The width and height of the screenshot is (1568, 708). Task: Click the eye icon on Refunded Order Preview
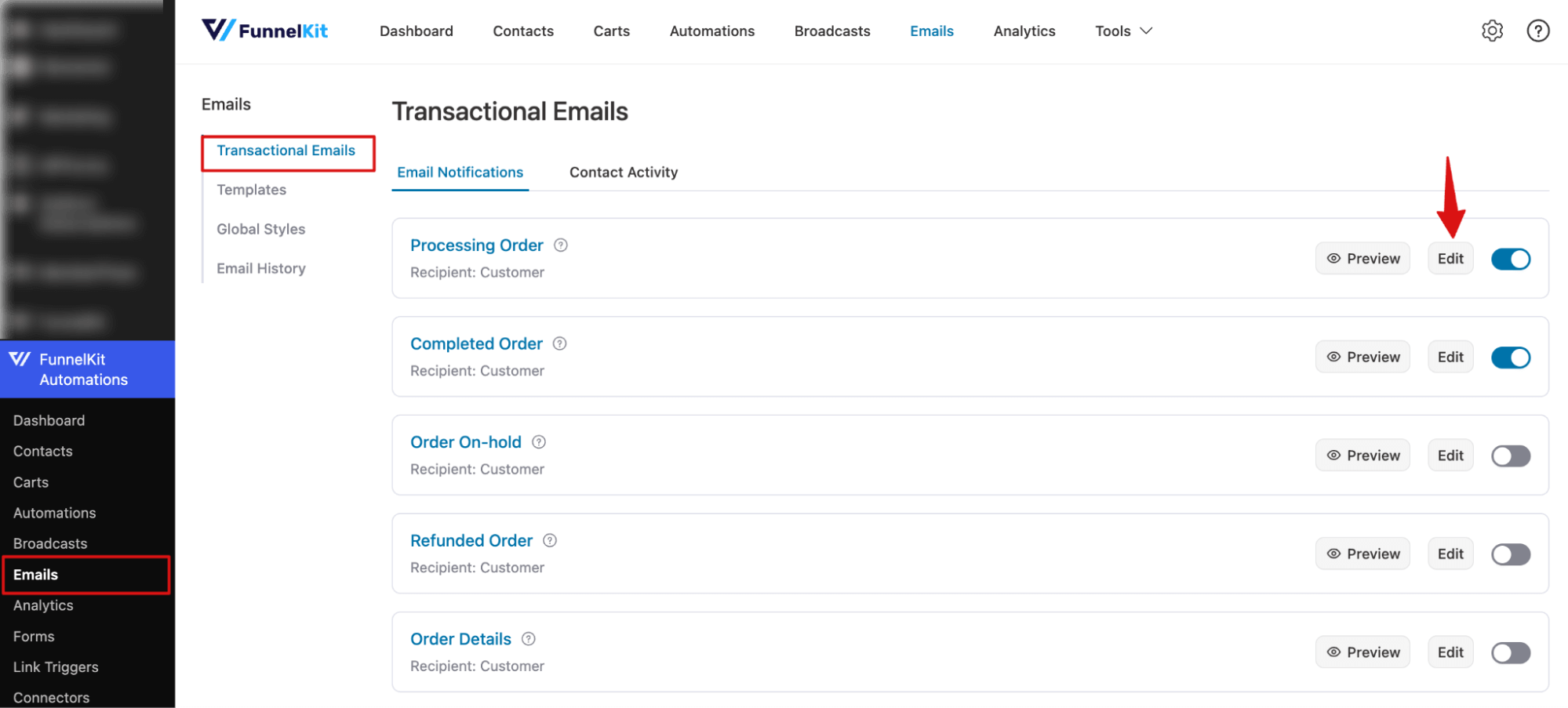tap(1333, 554)
